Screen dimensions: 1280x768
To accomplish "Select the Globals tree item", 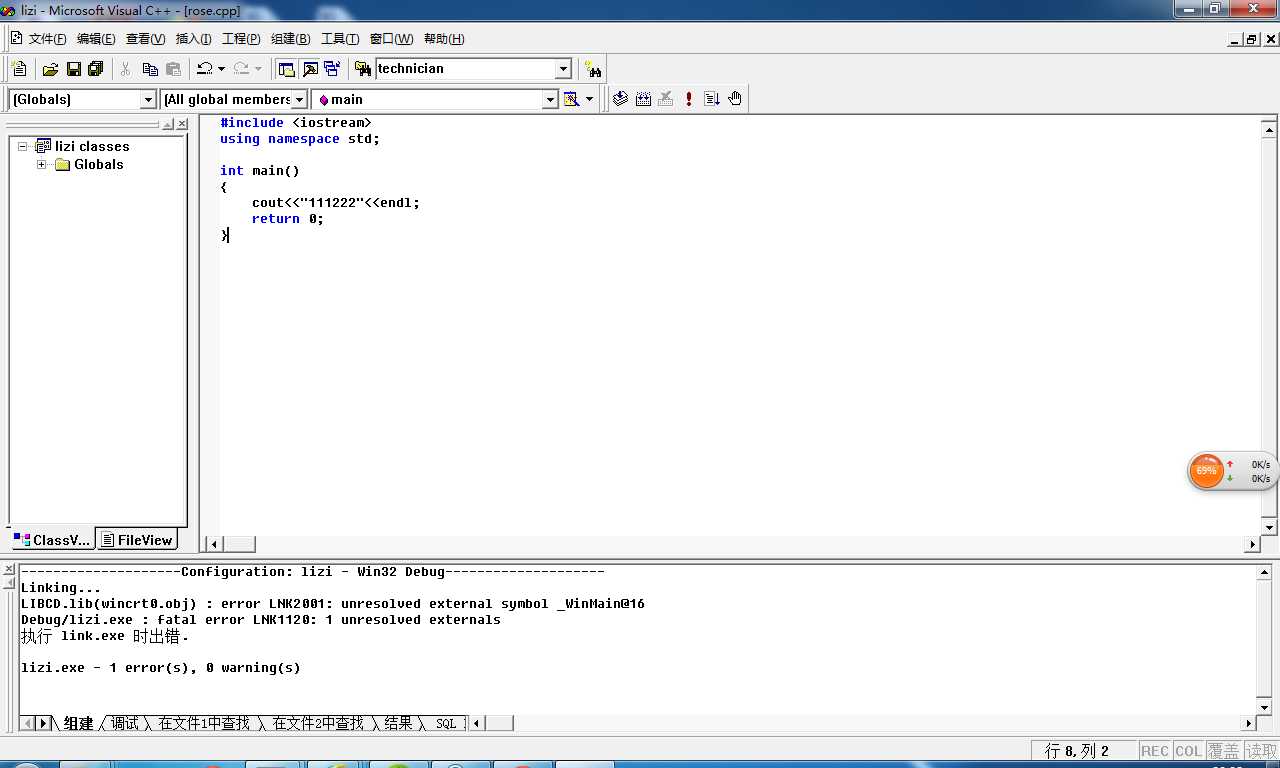I will [98, 164].
